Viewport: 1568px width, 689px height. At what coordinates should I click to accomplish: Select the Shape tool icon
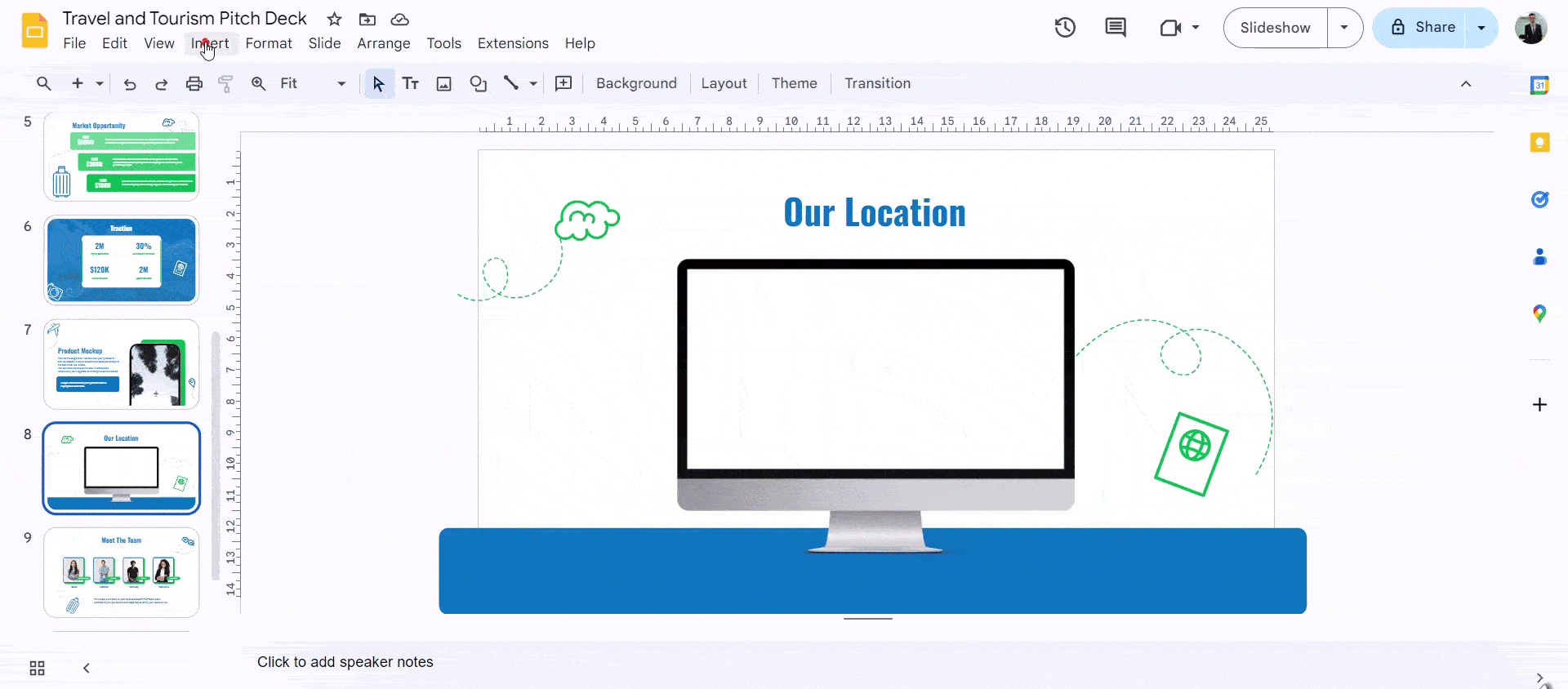(478, 83)
